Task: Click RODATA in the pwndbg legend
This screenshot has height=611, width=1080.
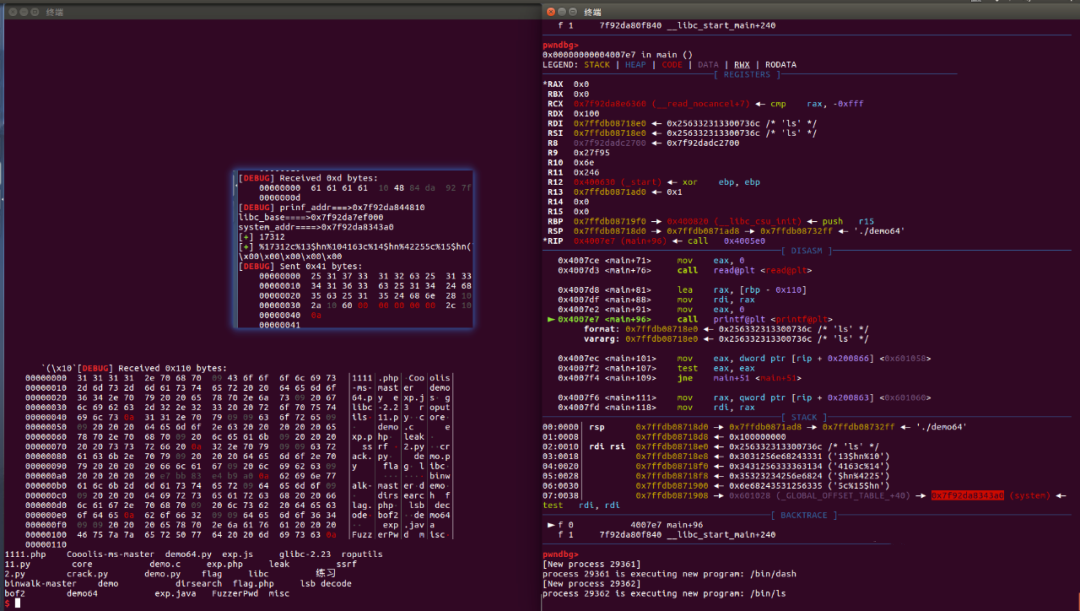Action: 780,65
